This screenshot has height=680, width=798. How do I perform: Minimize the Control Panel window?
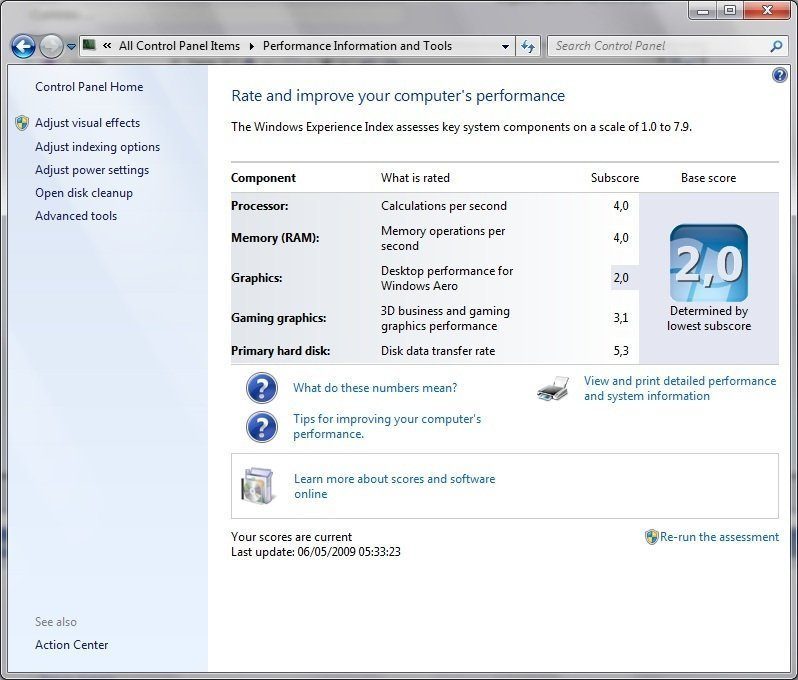click(x=703, y=11)
